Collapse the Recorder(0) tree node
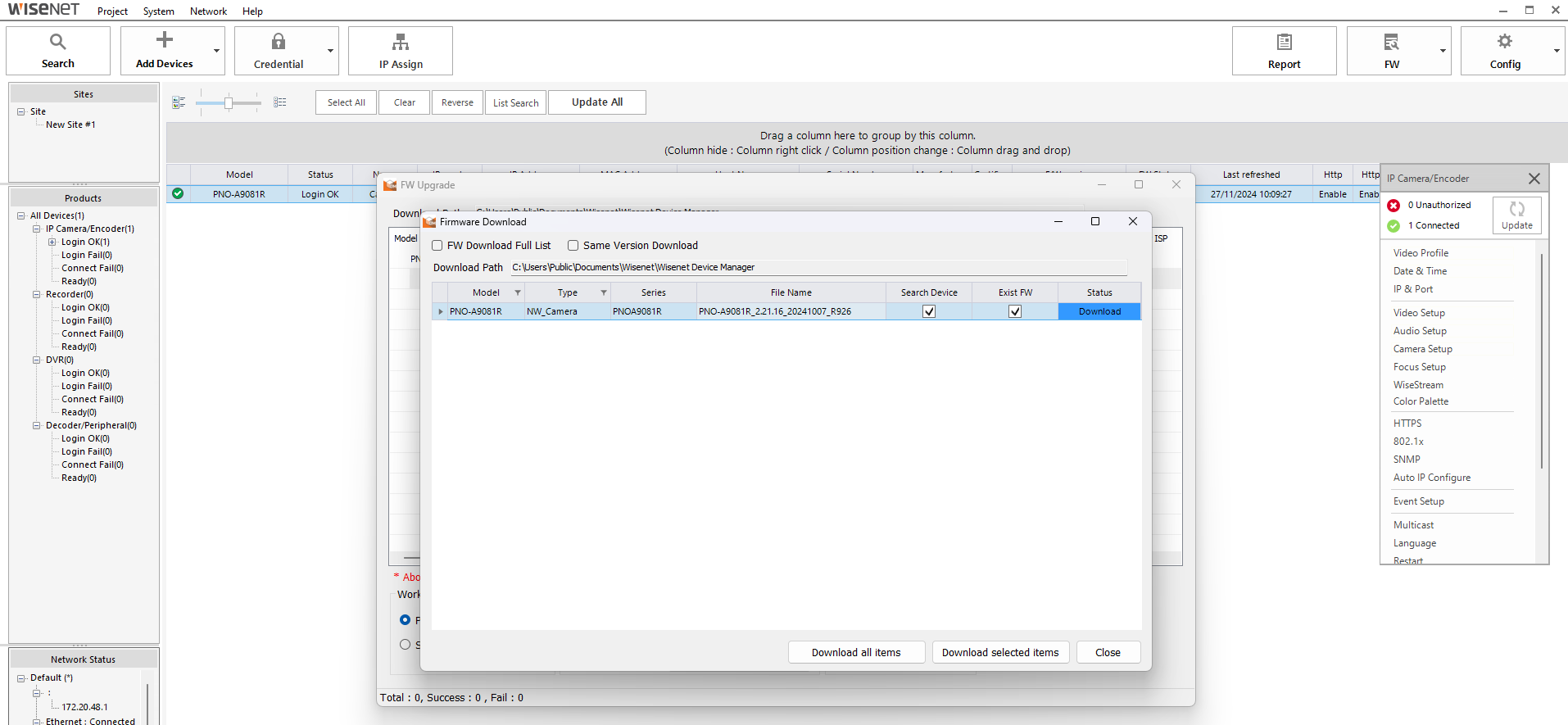Viewport: 1568px width, 725px height. [37, 295]
